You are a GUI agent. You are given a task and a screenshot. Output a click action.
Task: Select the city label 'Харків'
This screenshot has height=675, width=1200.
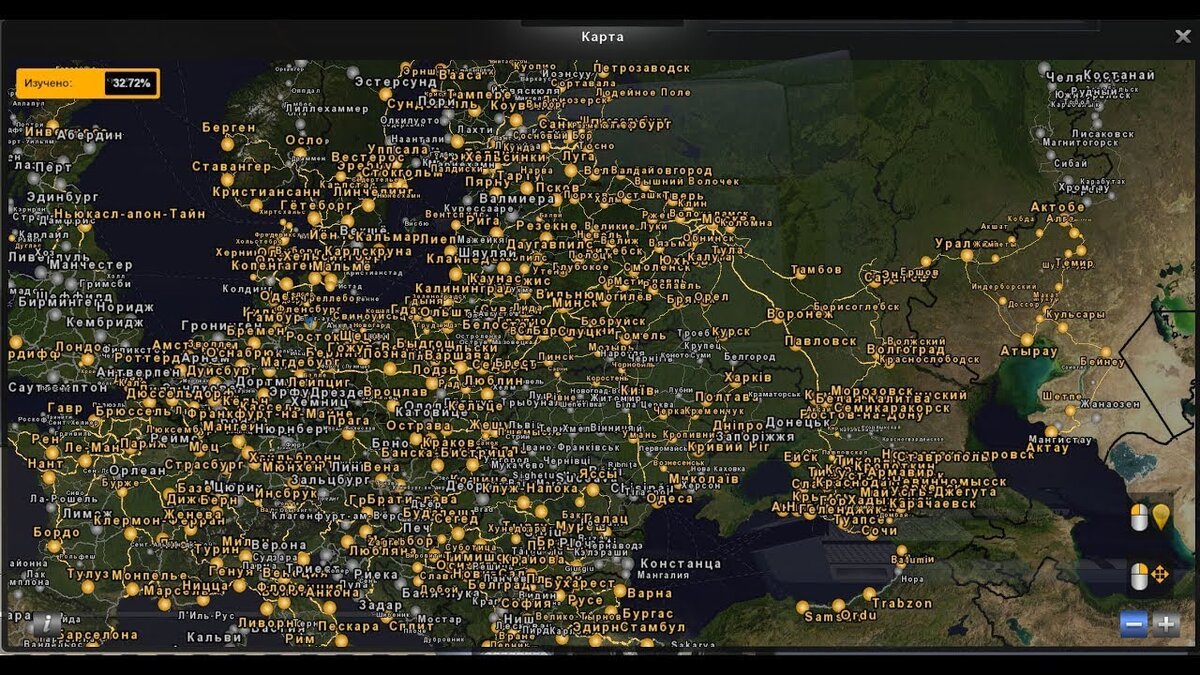[747, 377]
